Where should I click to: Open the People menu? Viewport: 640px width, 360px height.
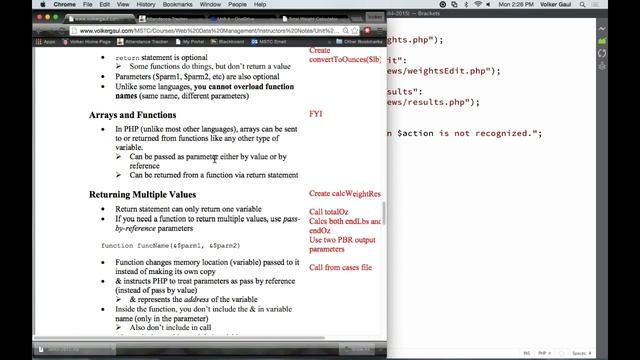pos(237,4)
